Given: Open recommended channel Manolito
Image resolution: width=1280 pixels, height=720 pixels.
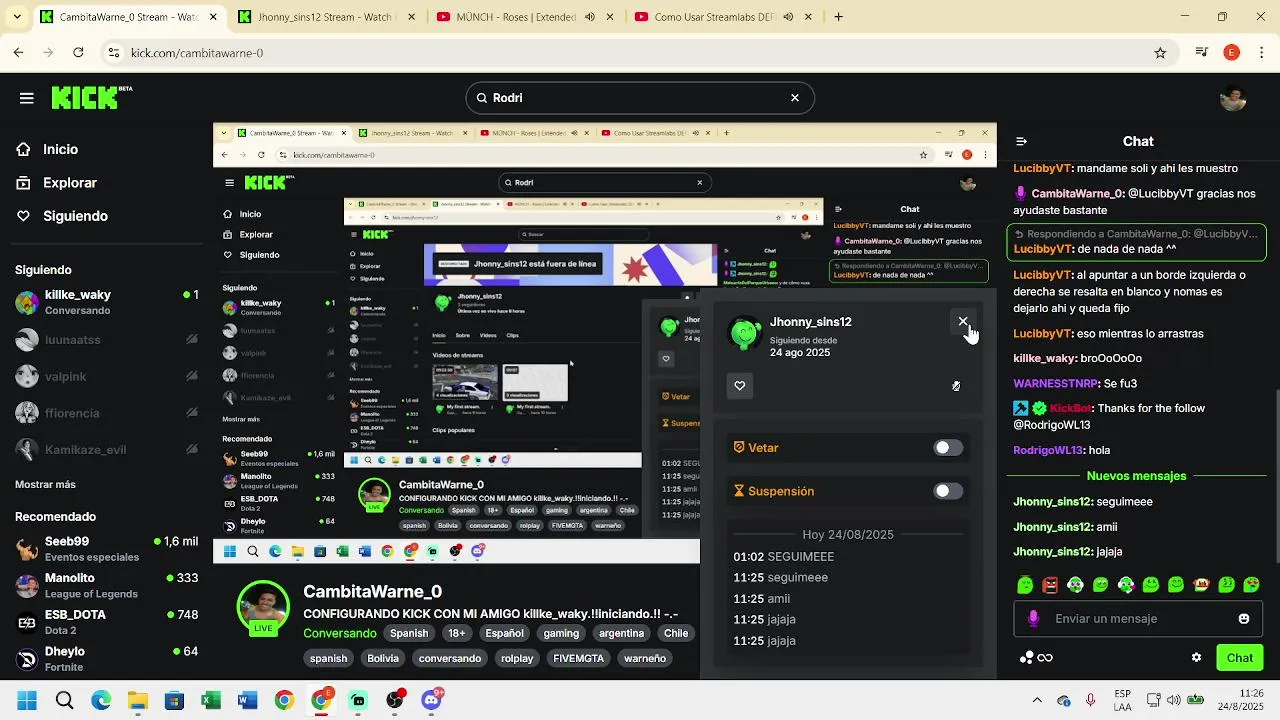Looking at the screenshot, I should (106, 585).
